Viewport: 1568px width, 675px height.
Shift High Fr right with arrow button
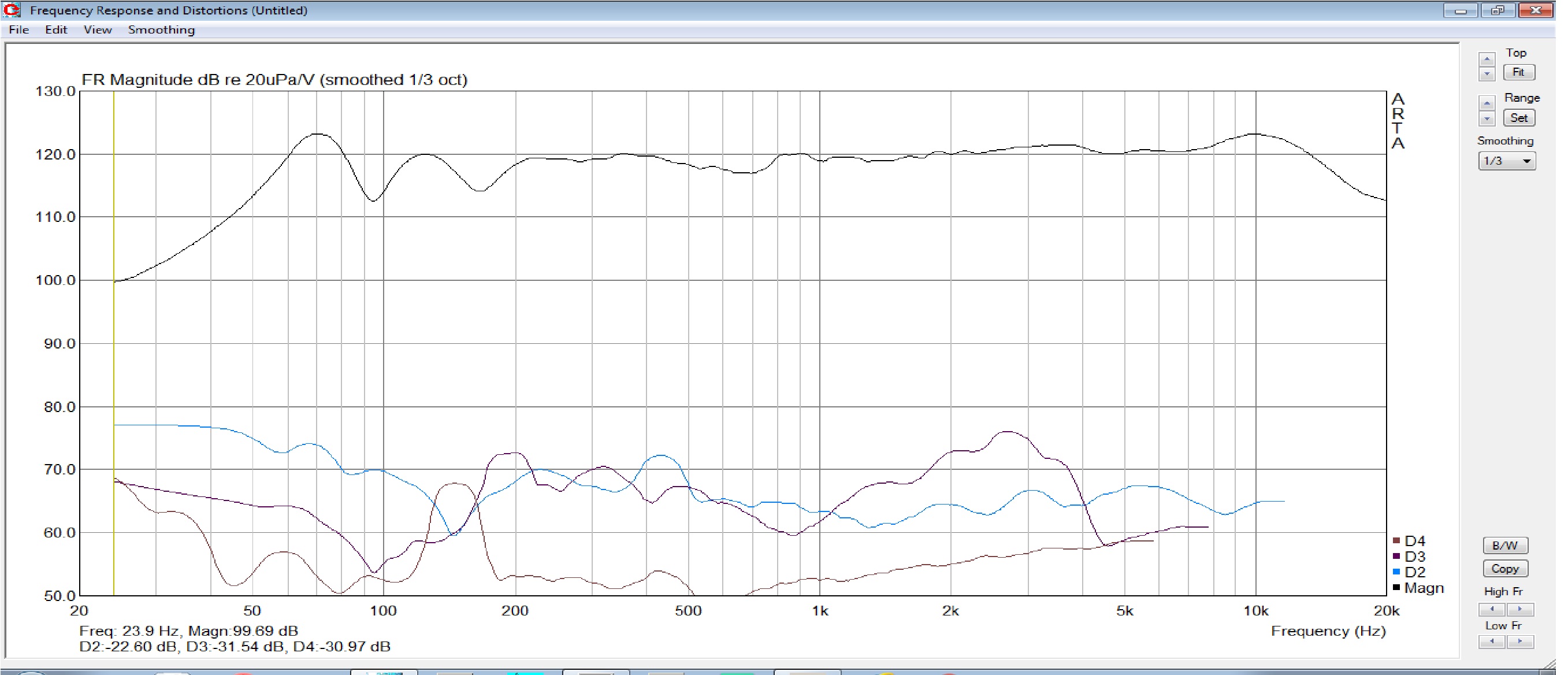point(1520,609)
